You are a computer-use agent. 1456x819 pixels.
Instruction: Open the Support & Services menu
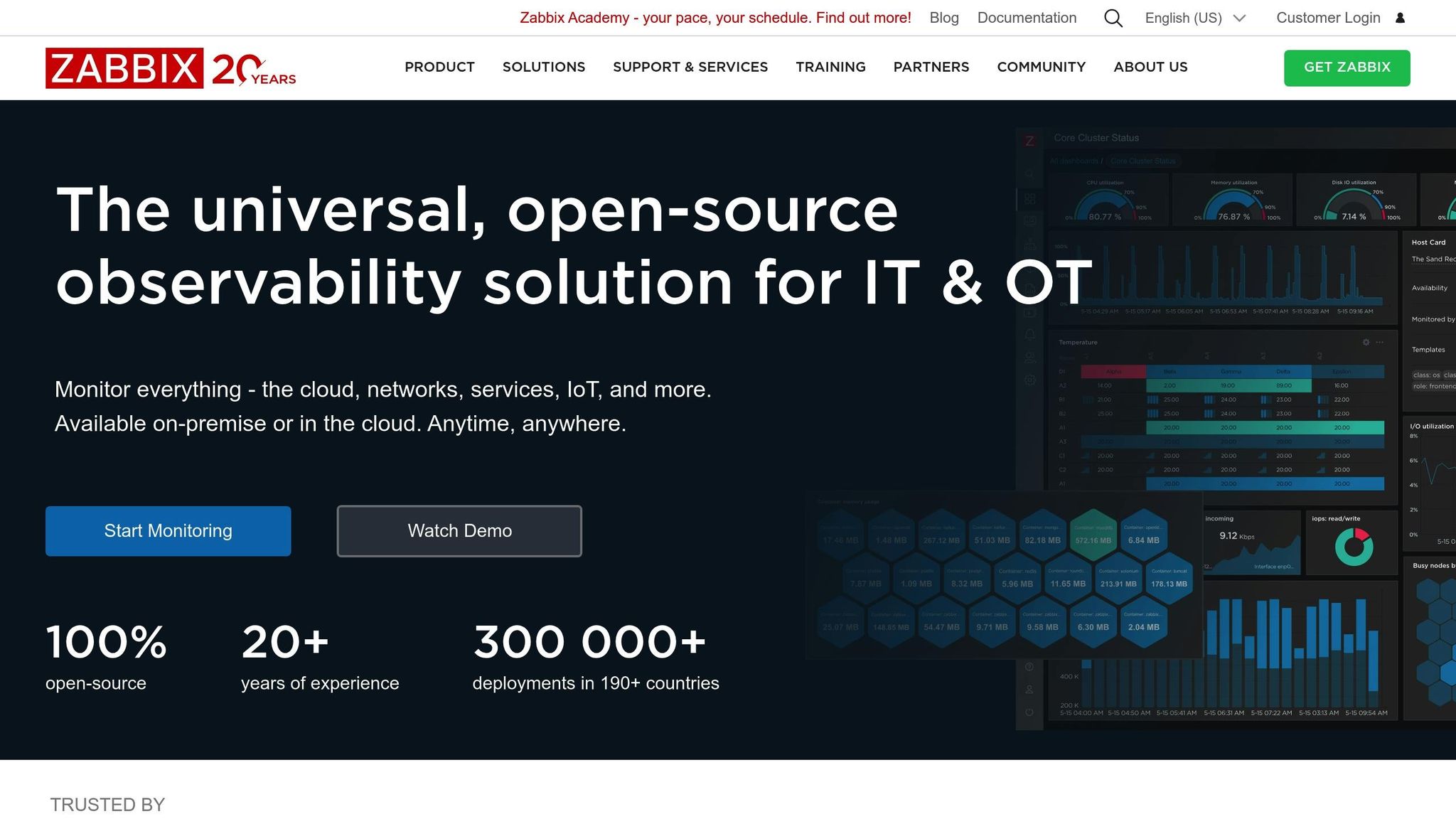(x=690, y=68)
